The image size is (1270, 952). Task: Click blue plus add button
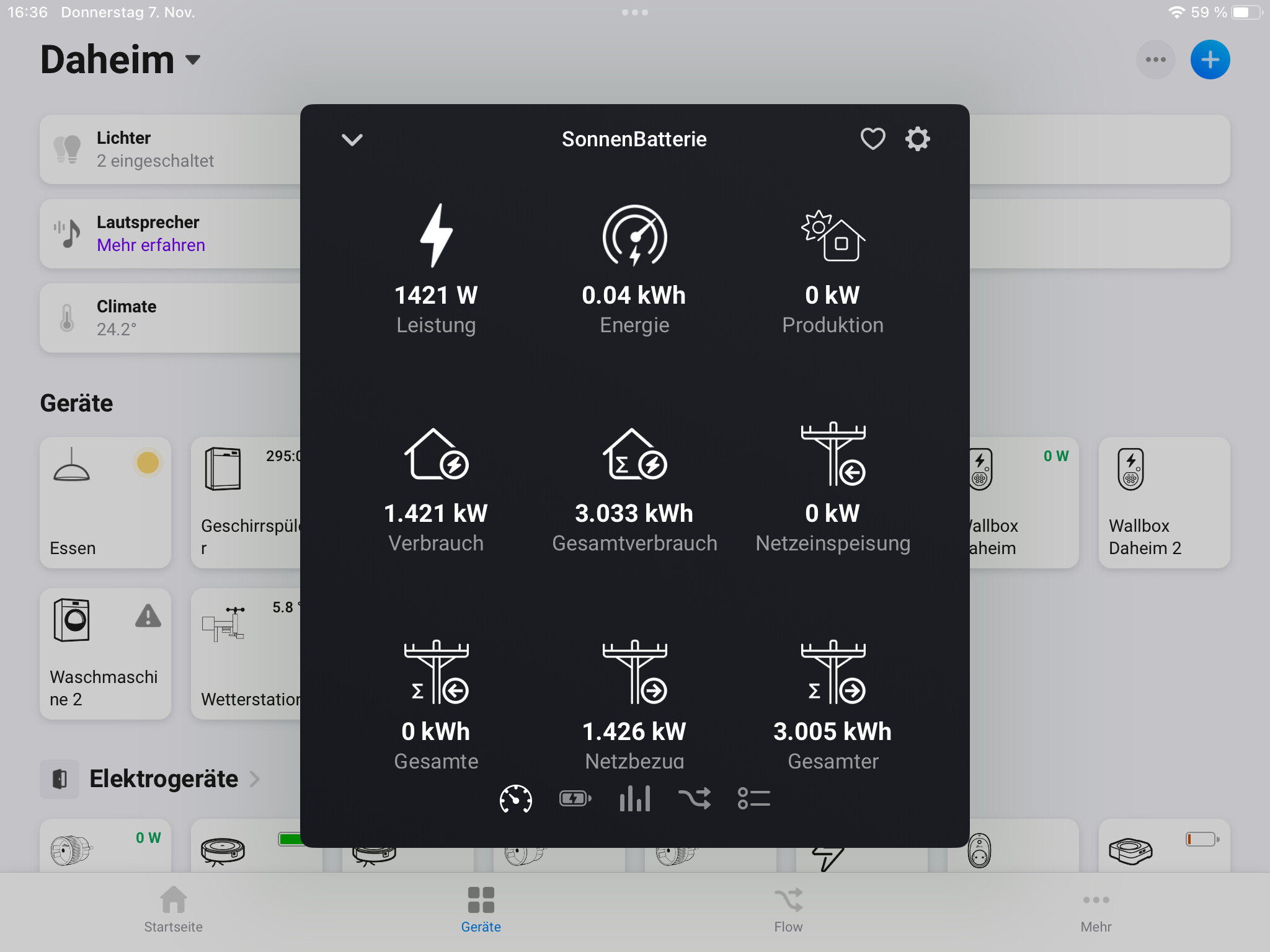coord(1209,60)
